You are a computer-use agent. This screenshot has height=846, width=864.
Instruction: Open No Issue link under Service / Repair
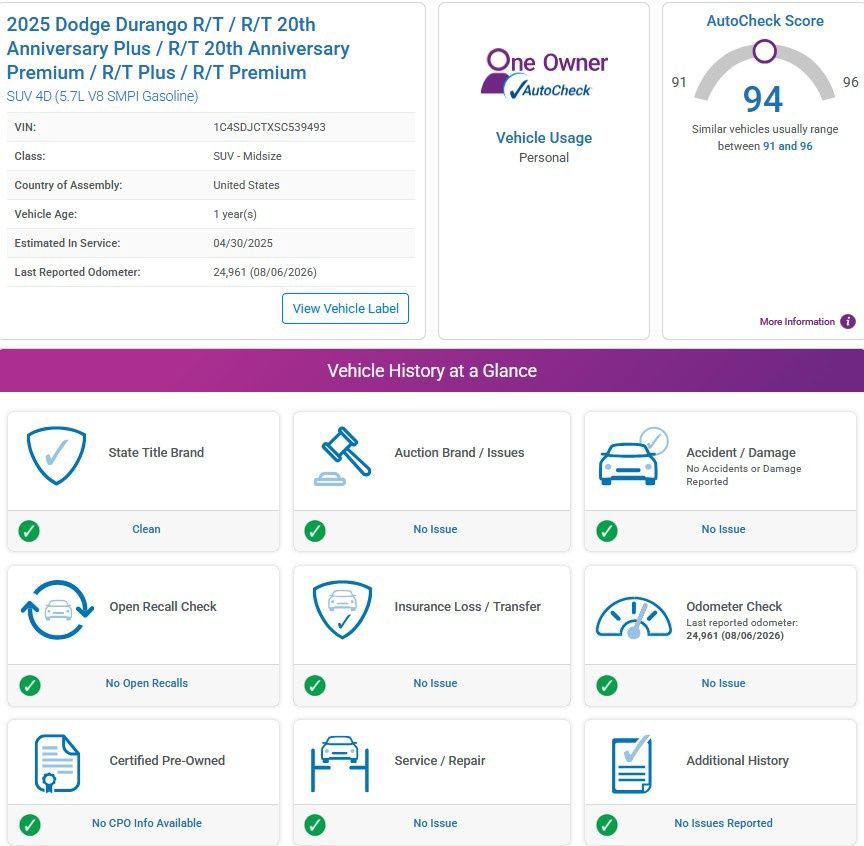(435, 823)
